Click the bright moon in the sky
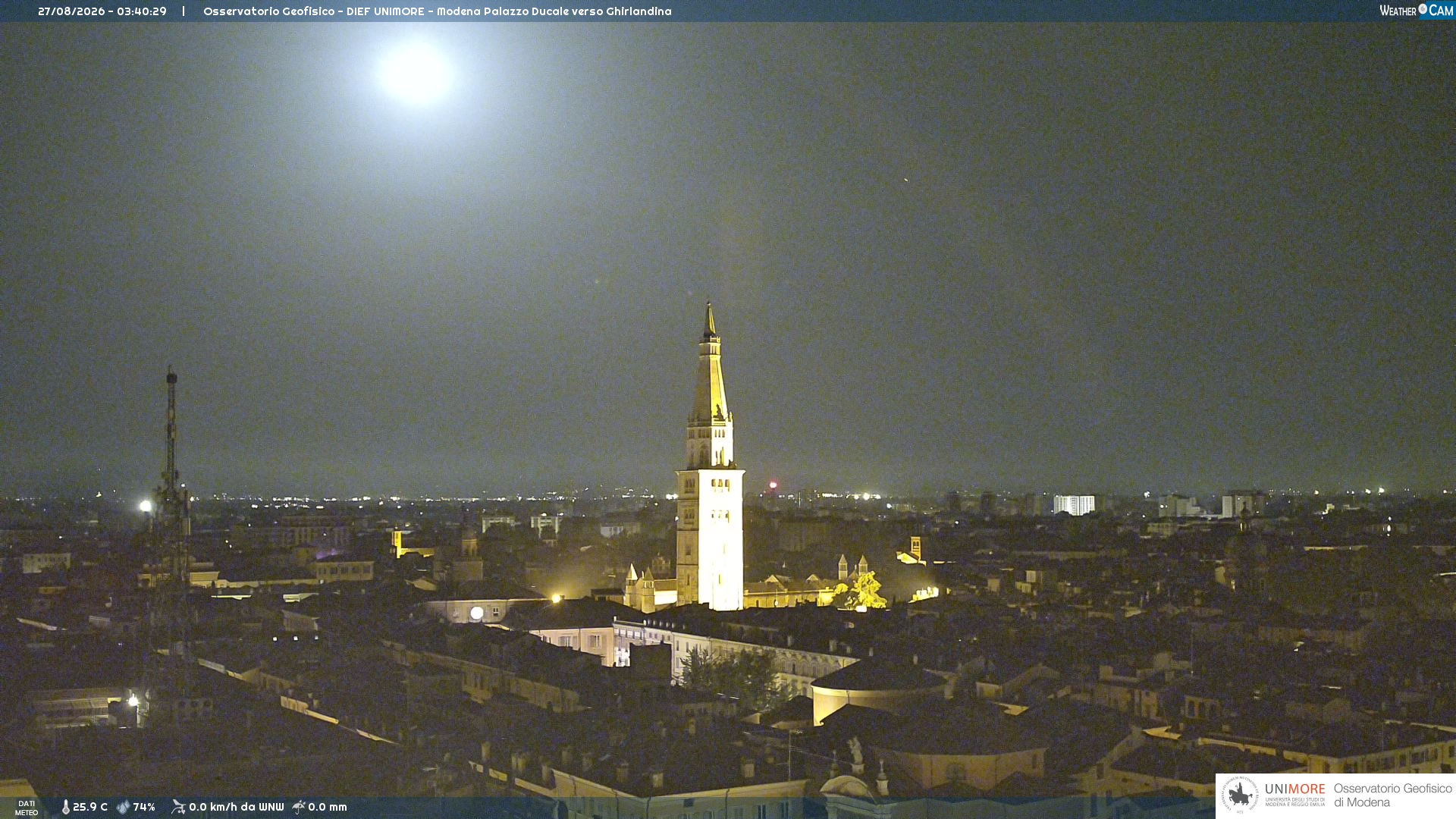The height and width of the screenshot is (819, 1456). coord(416,74)
